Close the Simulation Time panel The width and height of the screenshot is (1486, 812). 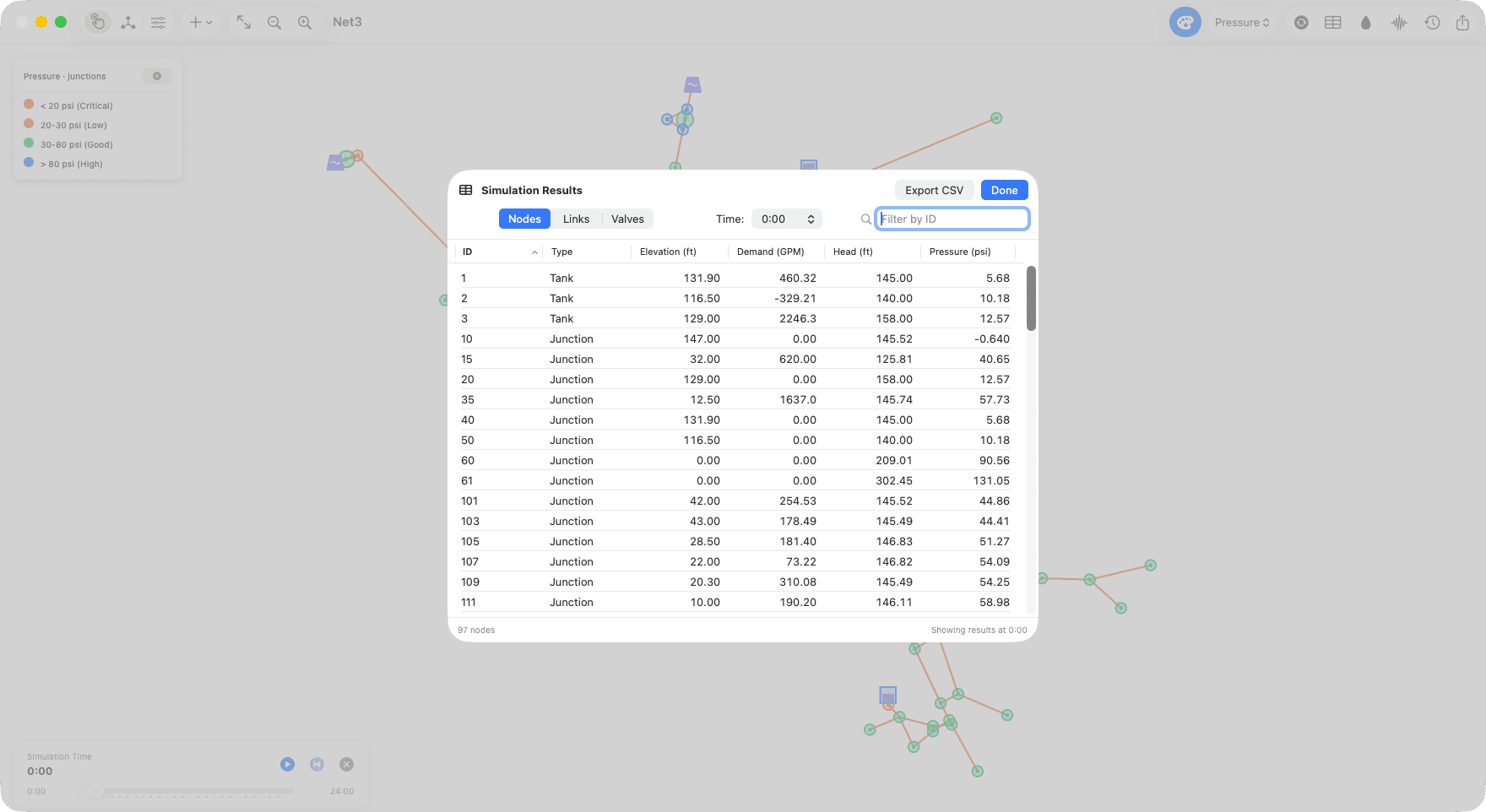pos(346,764)
